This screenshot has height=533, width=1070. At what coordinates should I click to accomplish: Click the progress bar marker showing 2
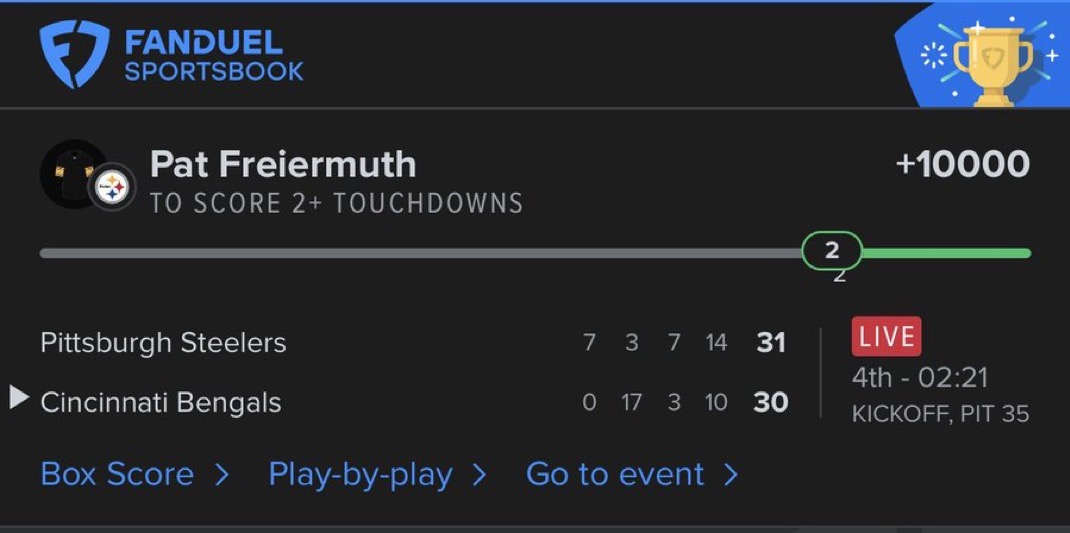pos(831,252)
